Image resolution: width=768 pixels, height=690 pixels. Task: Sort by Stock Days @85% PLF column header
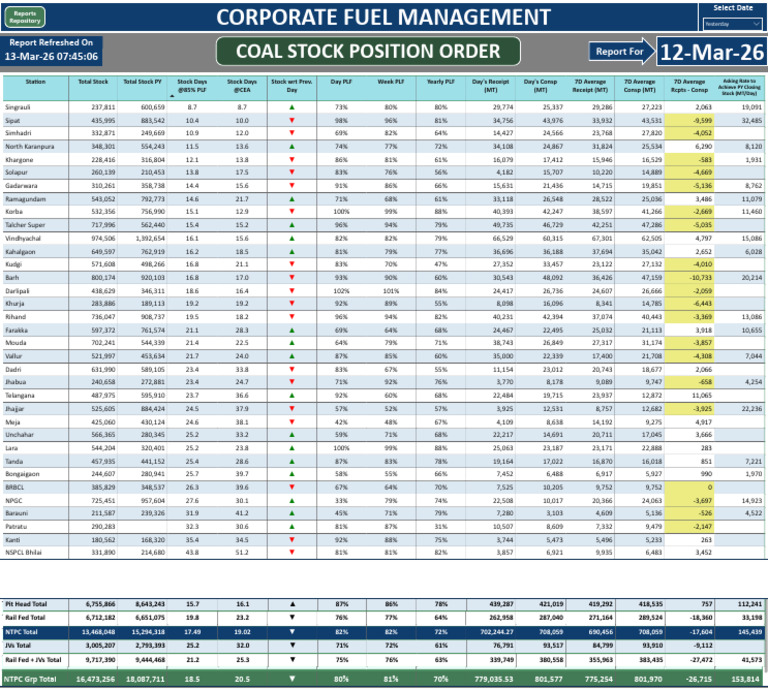coord(192,86)
